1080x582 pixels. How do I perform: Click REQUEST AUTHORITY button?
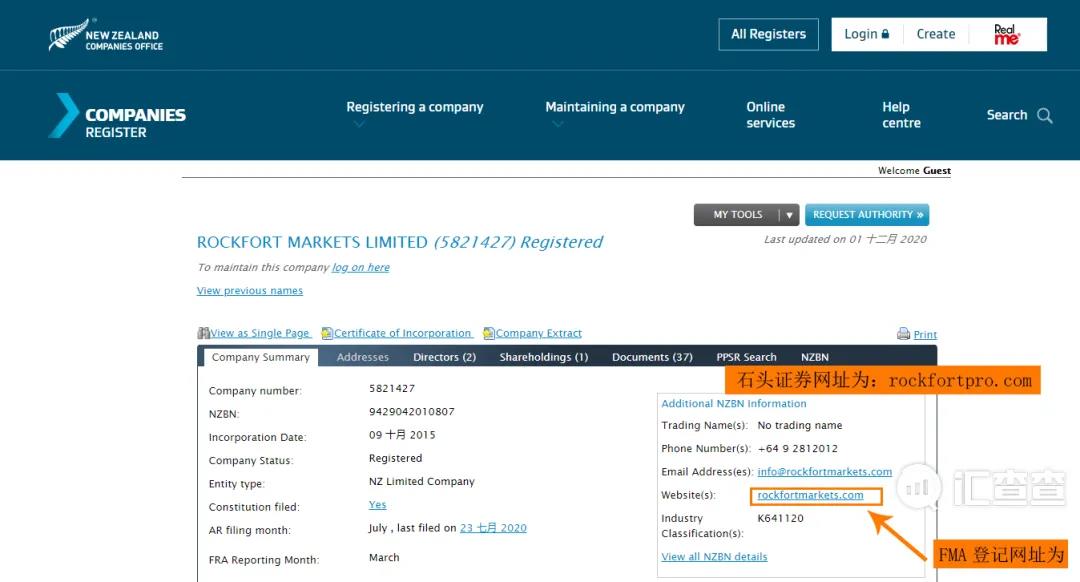[x=866, y=215]
